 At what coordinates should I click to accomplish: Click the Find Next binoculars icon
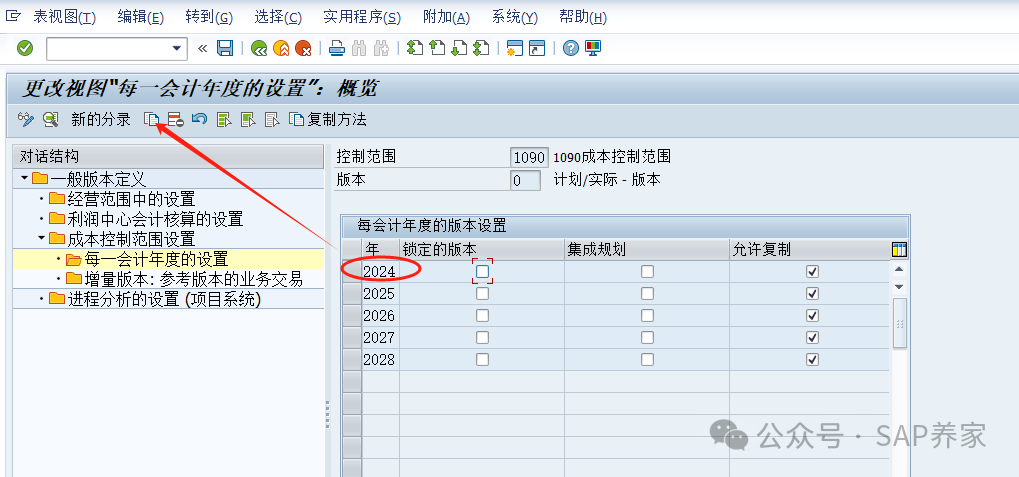(381, 48)
